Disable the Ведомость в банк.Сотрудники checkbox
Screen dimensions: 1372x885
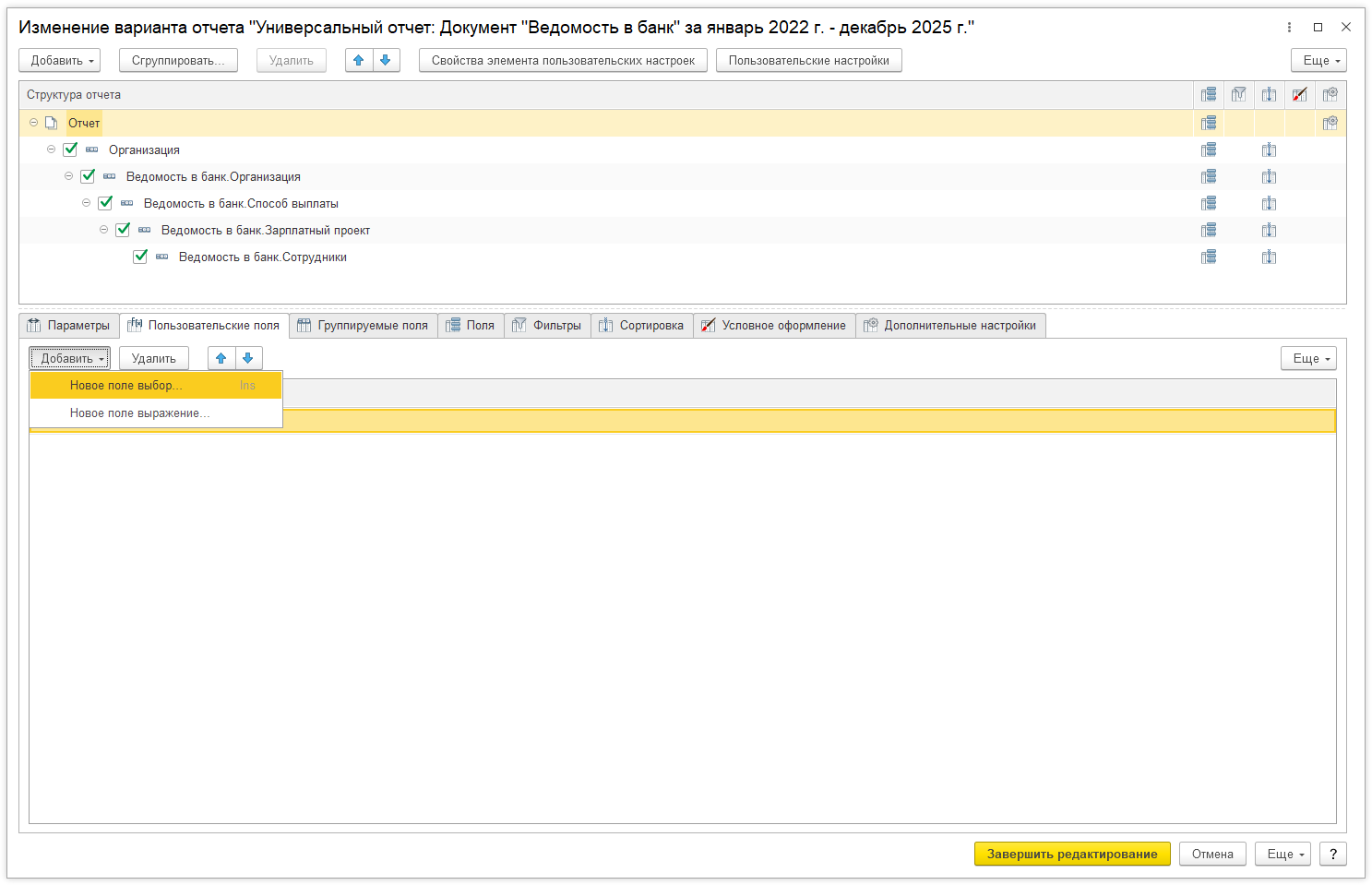click(x=140, y=257)
